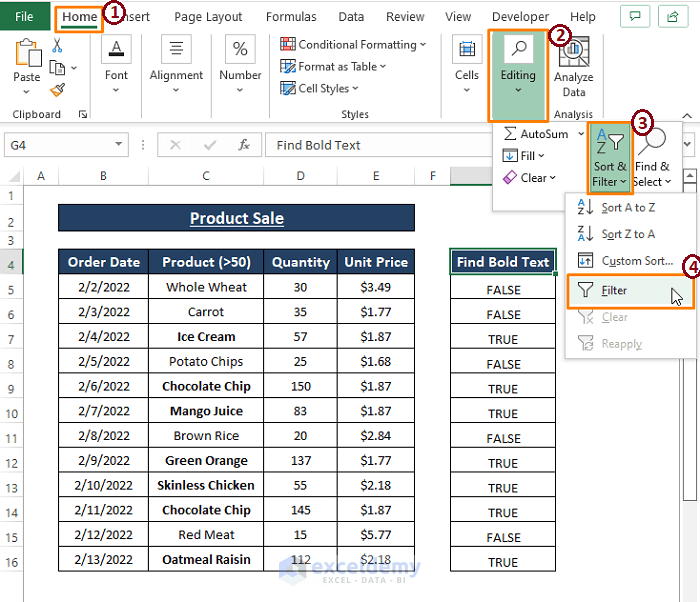The image size is (700, 602).
Task: Collapse the ribbon chevron
Action: click(687, 115)
